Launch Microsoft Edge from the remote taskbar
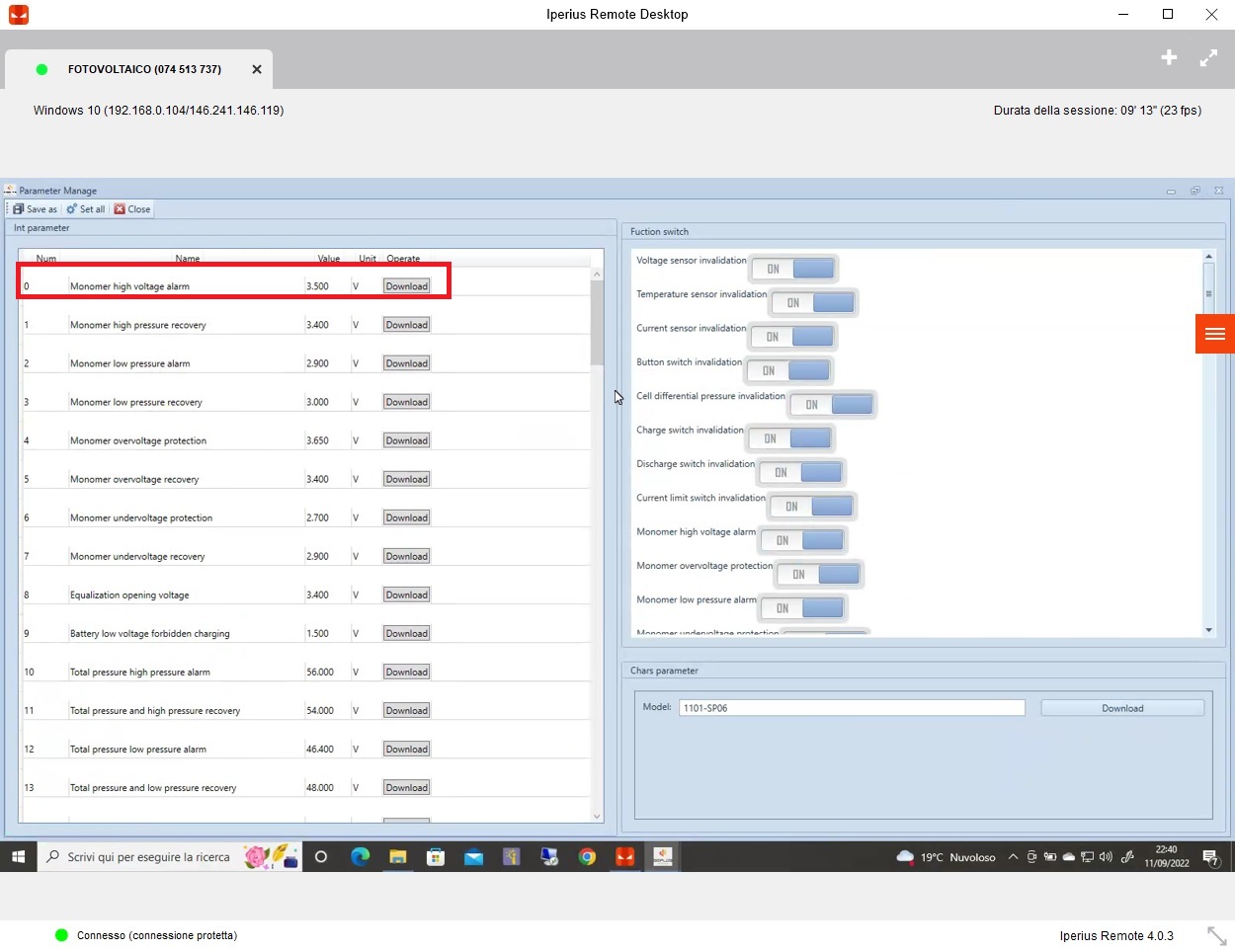The height and width of the screenshot is (952, 1235). click(360, 857)
